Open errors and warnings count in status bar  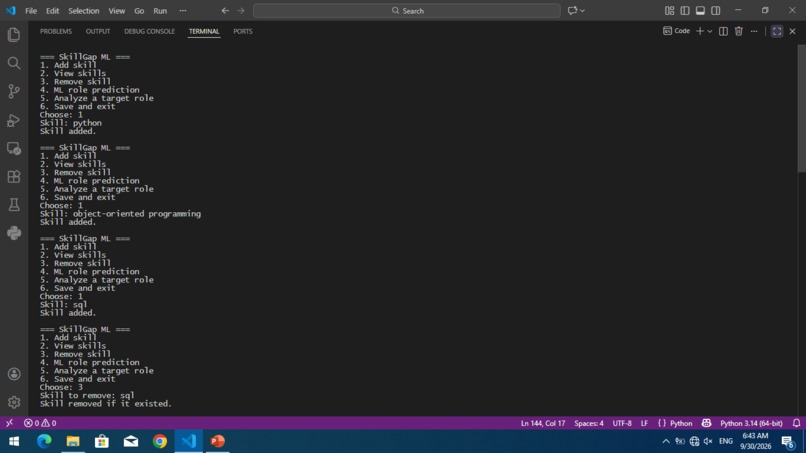(x=40, y=423)
